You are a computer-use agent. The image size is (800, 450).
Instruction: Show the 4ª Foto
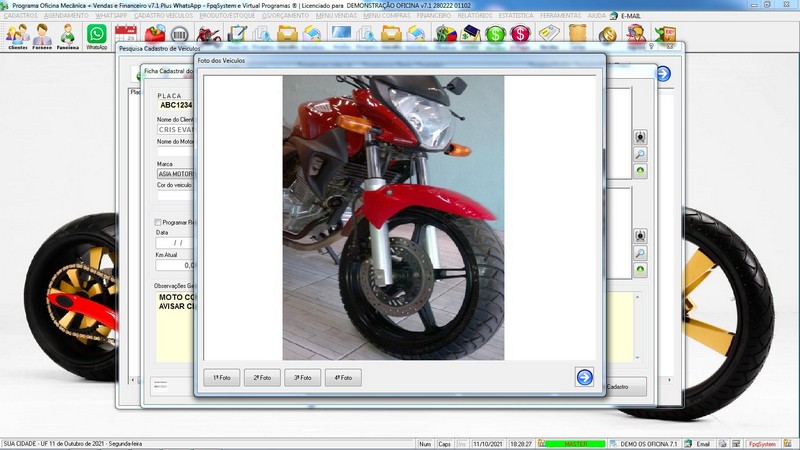[x=343, y=378]
